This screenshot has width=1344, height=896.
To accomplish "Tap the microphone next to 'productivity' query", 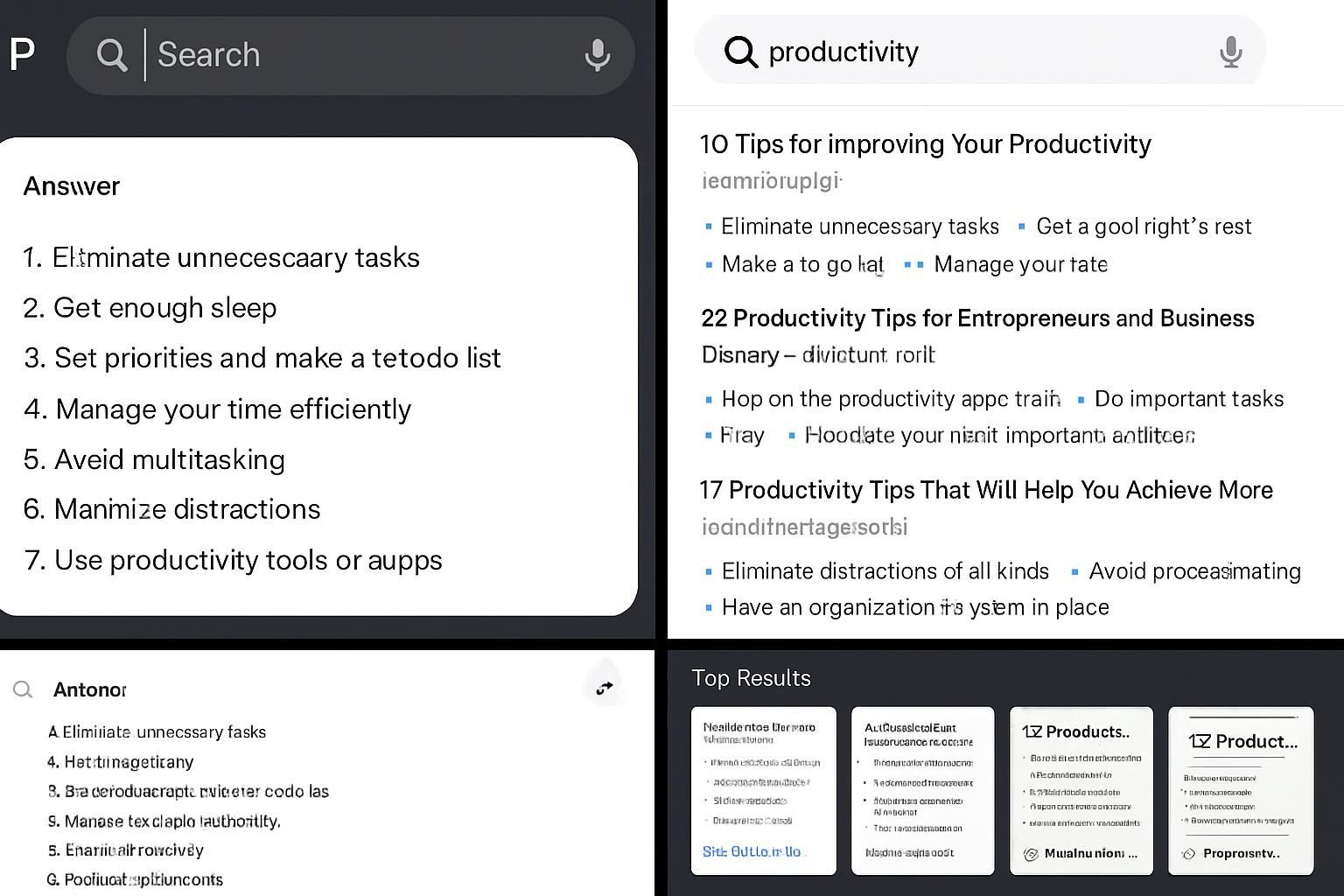I will click(x=1230, y=52).
